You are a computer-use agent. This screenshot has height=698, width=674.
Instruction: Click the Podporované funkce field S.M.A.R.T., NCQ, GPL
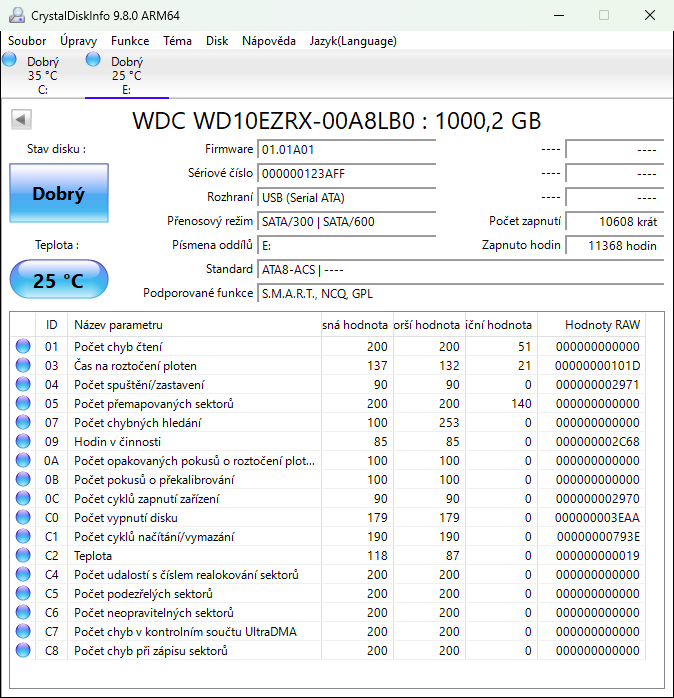461,294
